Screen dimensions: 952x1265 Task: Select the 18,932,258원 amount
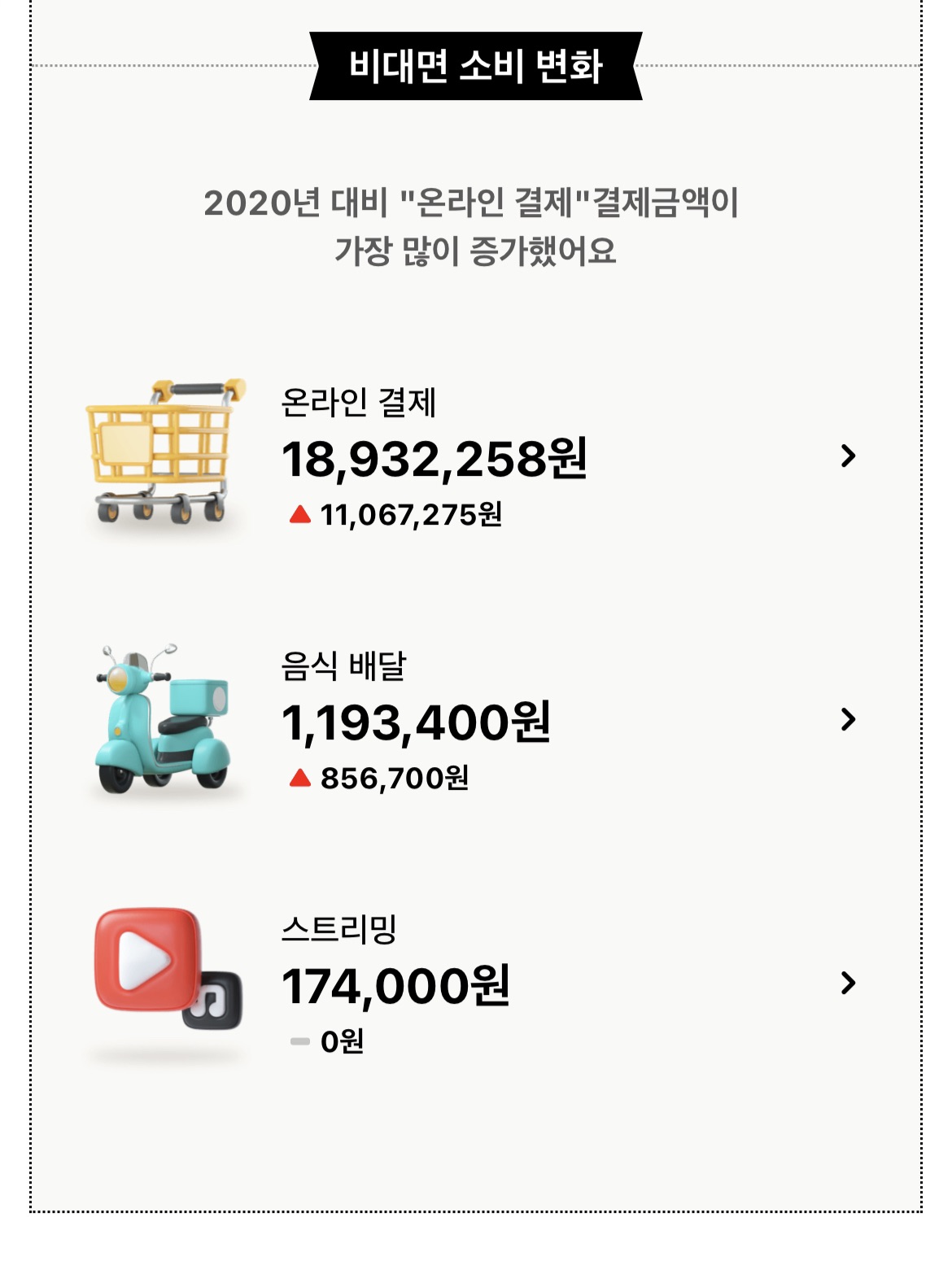coord(435,459)
